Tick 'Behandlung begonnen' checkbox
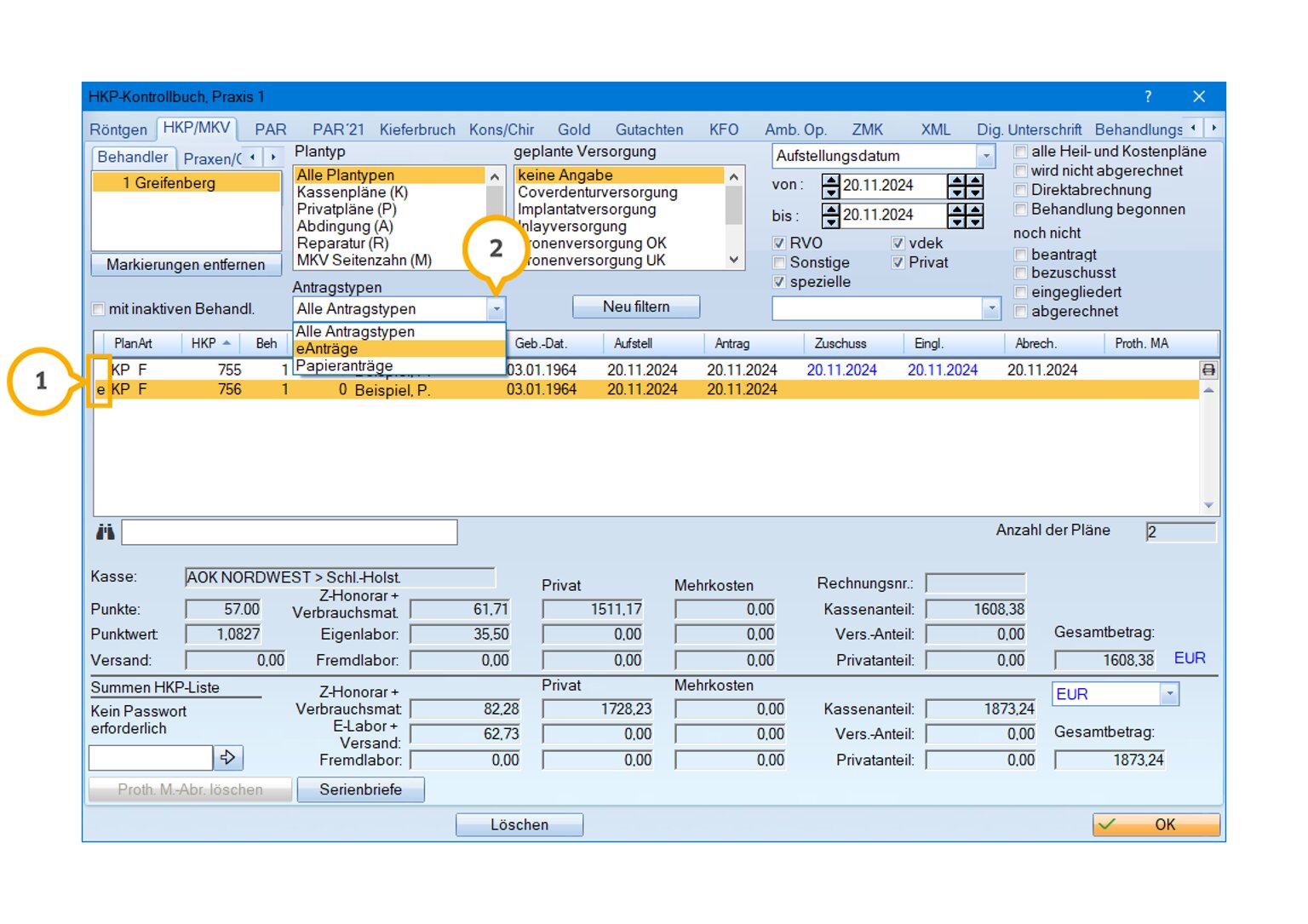Viewport: 1308px width, 924px height. (1020, 209)
